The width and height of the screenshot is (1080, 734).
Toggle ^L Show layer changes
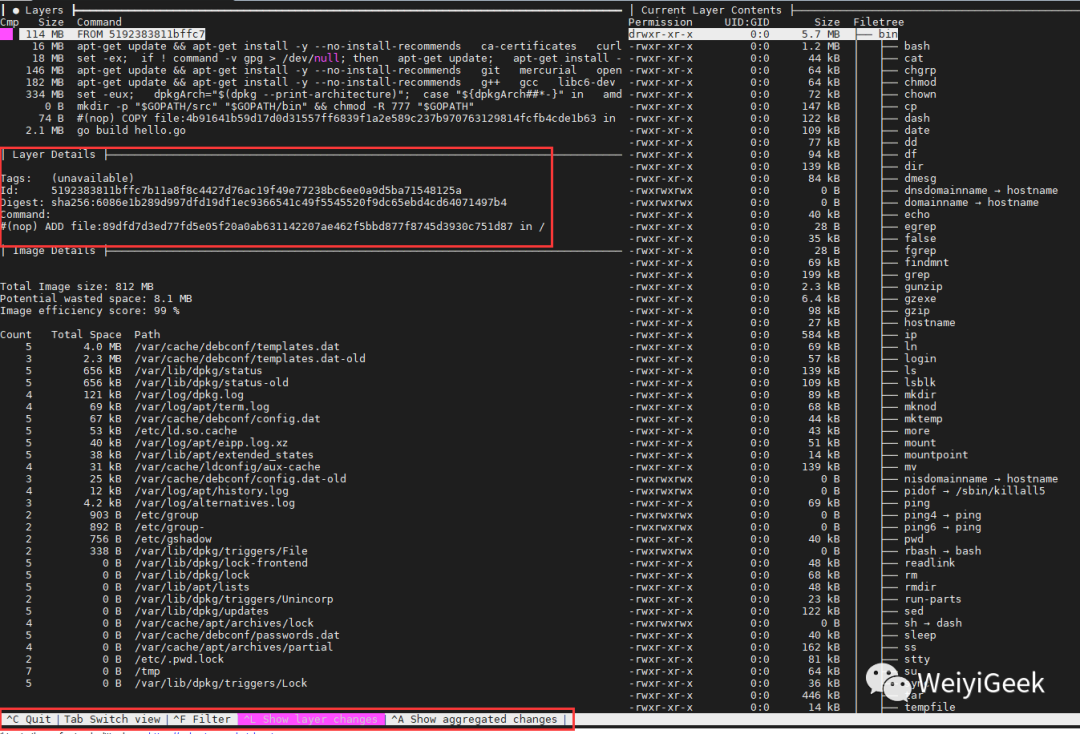(x=311, y=719)
